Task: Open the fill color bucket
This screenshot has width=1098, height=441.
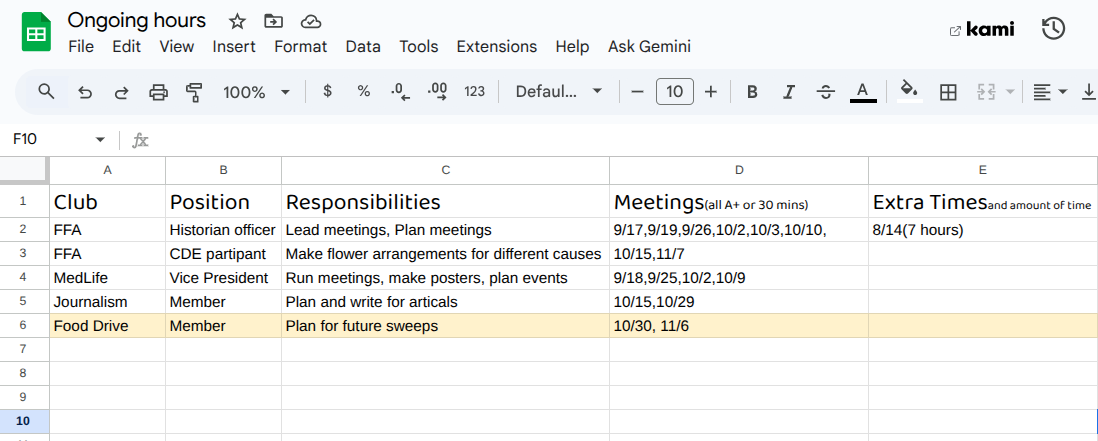Action: point(909,92)
